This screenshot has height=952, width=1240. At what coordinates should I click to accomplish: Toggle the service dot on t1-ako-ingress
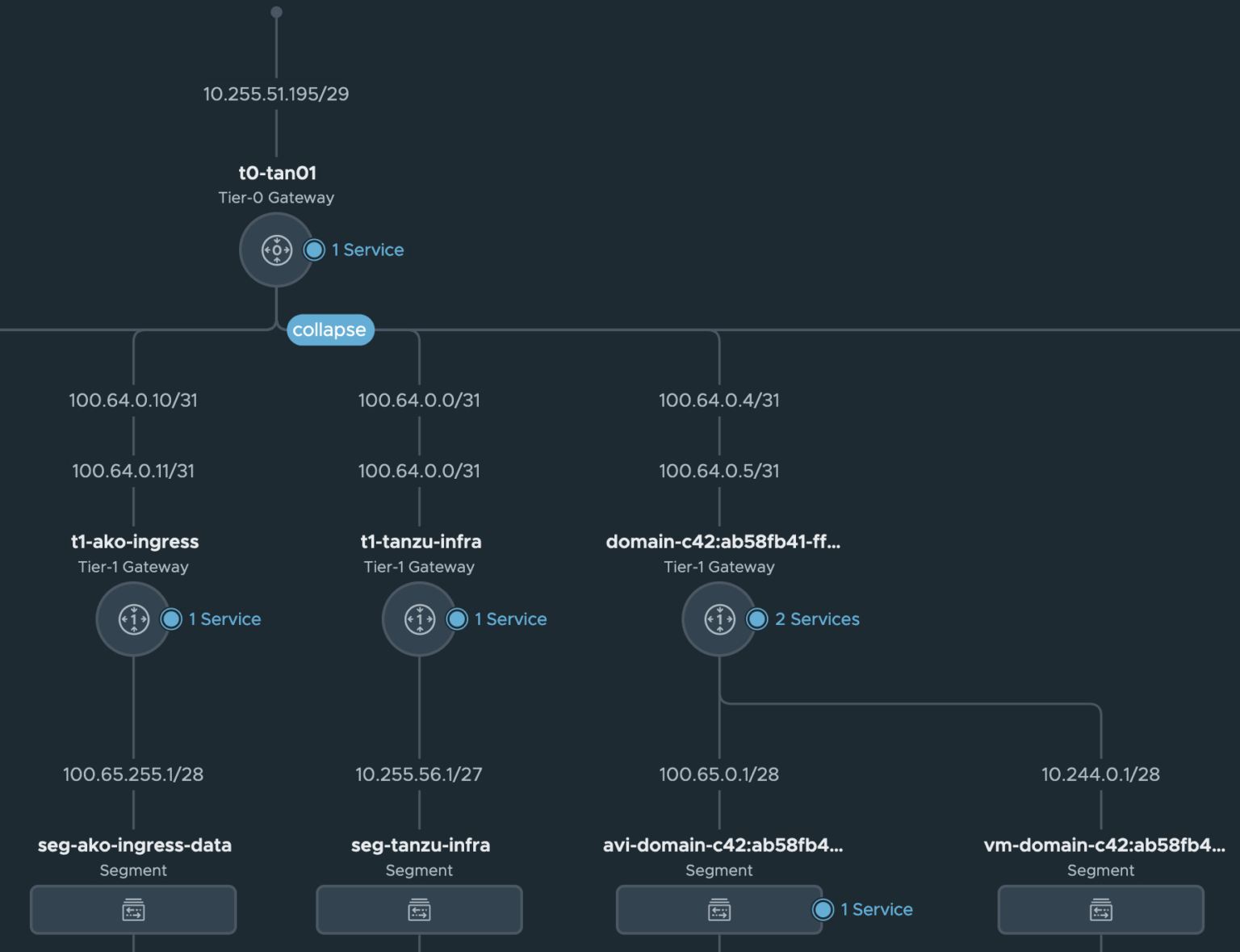(170, 619)
